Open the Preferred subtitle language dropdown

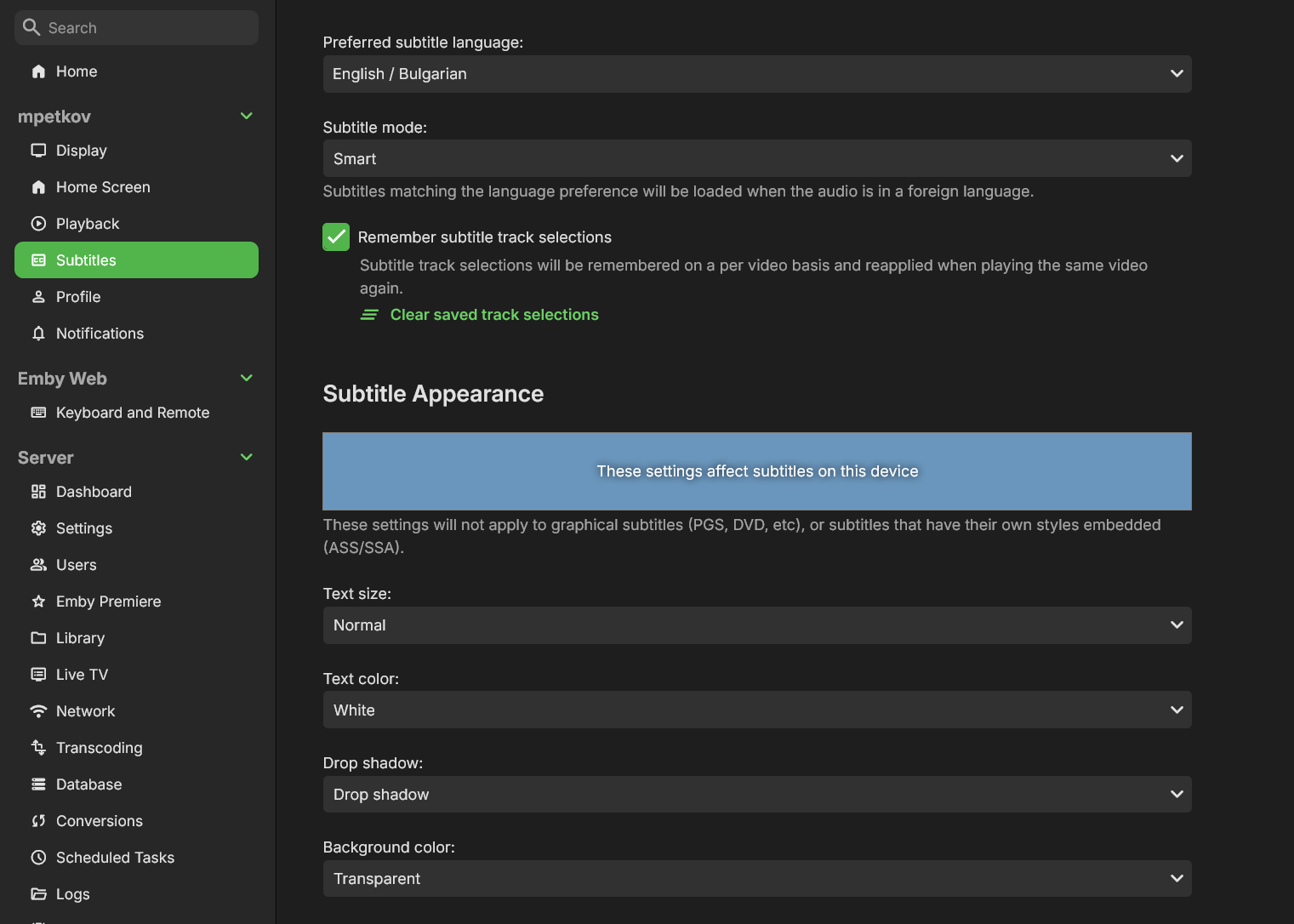click(x=756, y=74)
